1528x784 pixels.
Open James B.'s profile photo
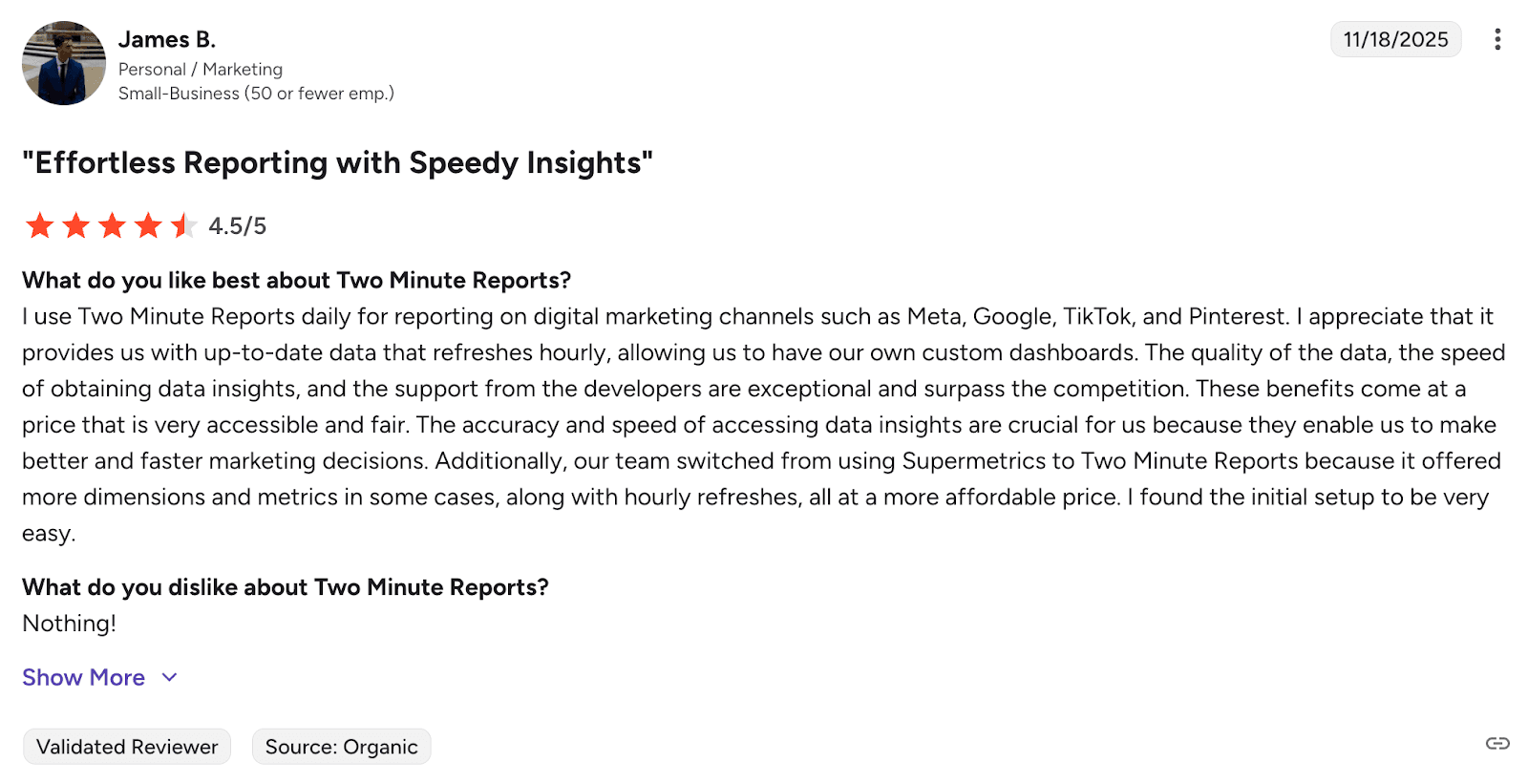tap(64, 63)
